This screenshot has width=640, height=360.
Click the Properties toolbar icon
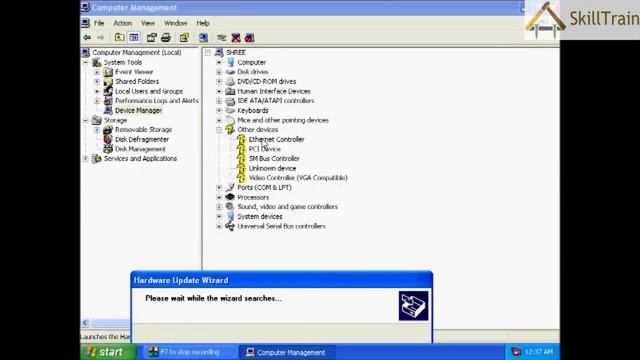point(151,38)
